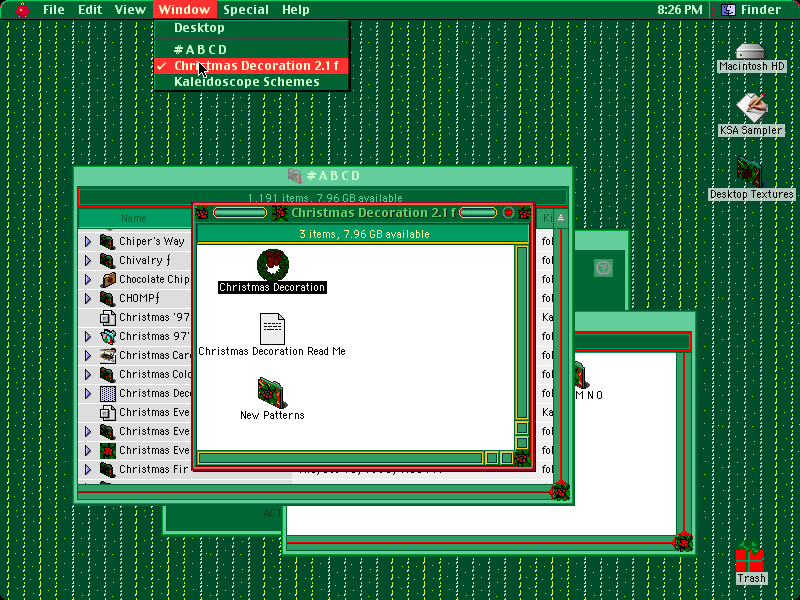Screen dimensions: 800x600
Task: Click the holly resize corner of #ABCD window
Action: [560, 491]
